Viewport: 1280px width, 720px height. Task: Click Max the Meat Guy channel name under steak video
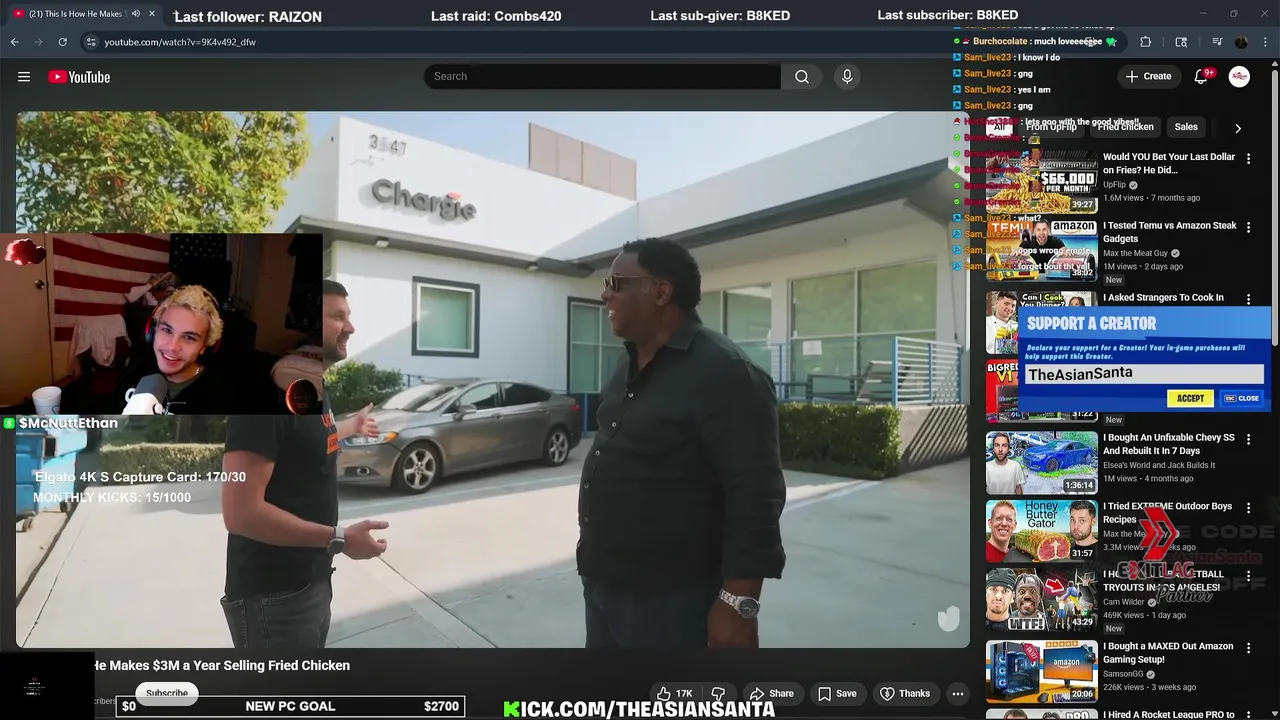click(1135, 253)
